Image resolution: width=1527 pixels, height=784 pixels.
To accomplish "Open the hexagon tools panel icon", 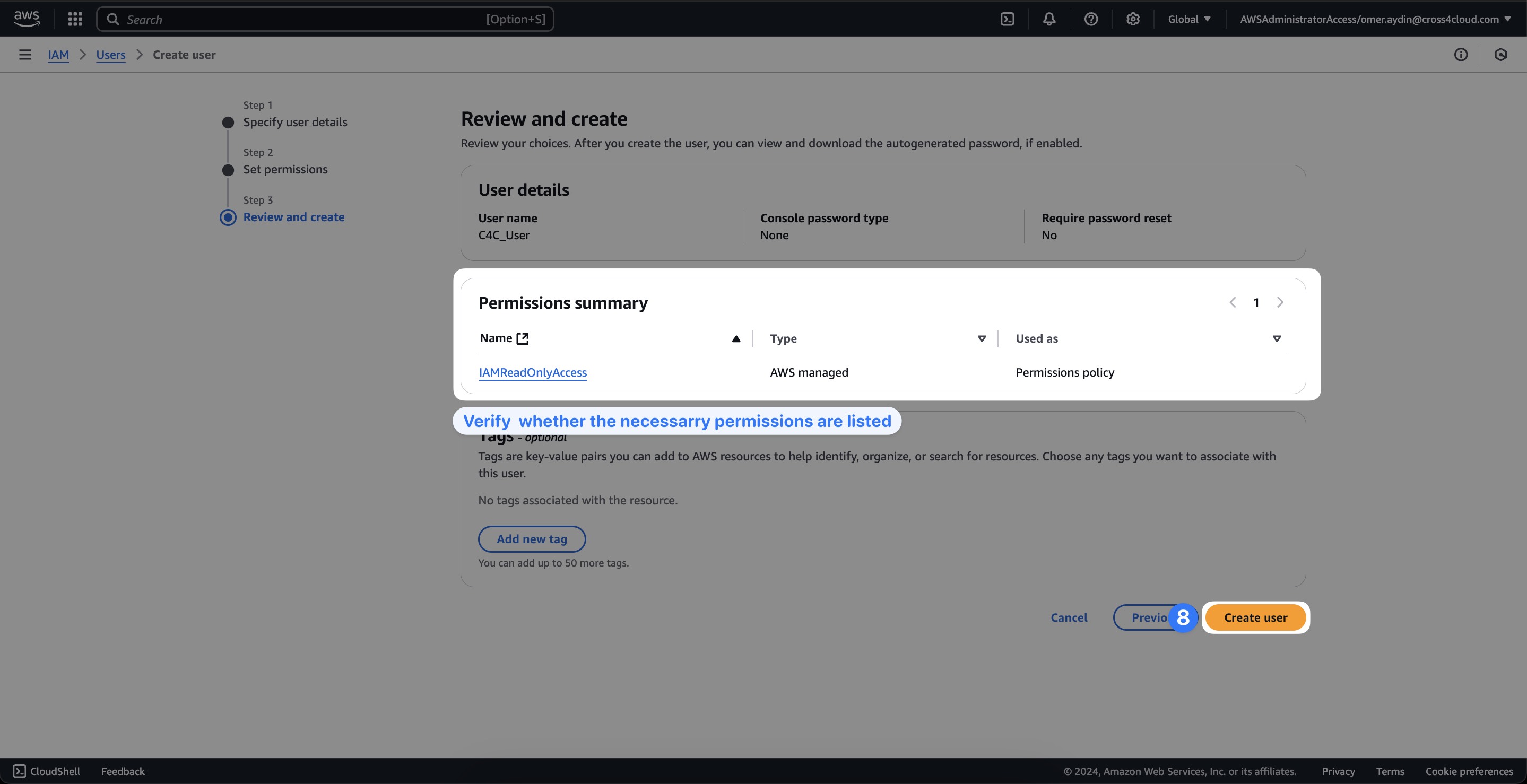I will pyautogui.click(x=1500, y=55).
